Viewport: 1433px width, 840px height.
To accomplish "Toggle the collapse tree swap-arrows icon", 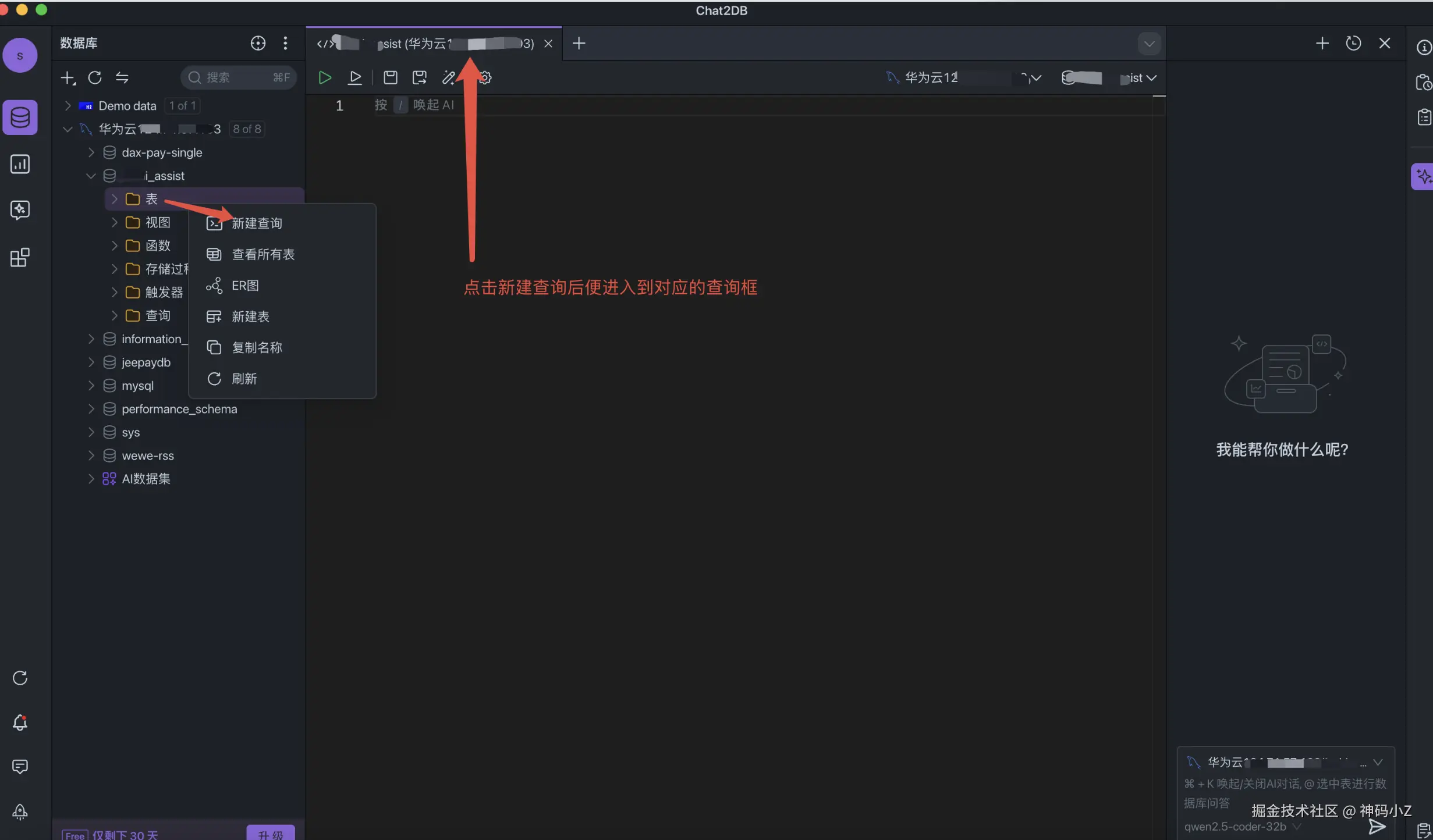I will point(122,77).
